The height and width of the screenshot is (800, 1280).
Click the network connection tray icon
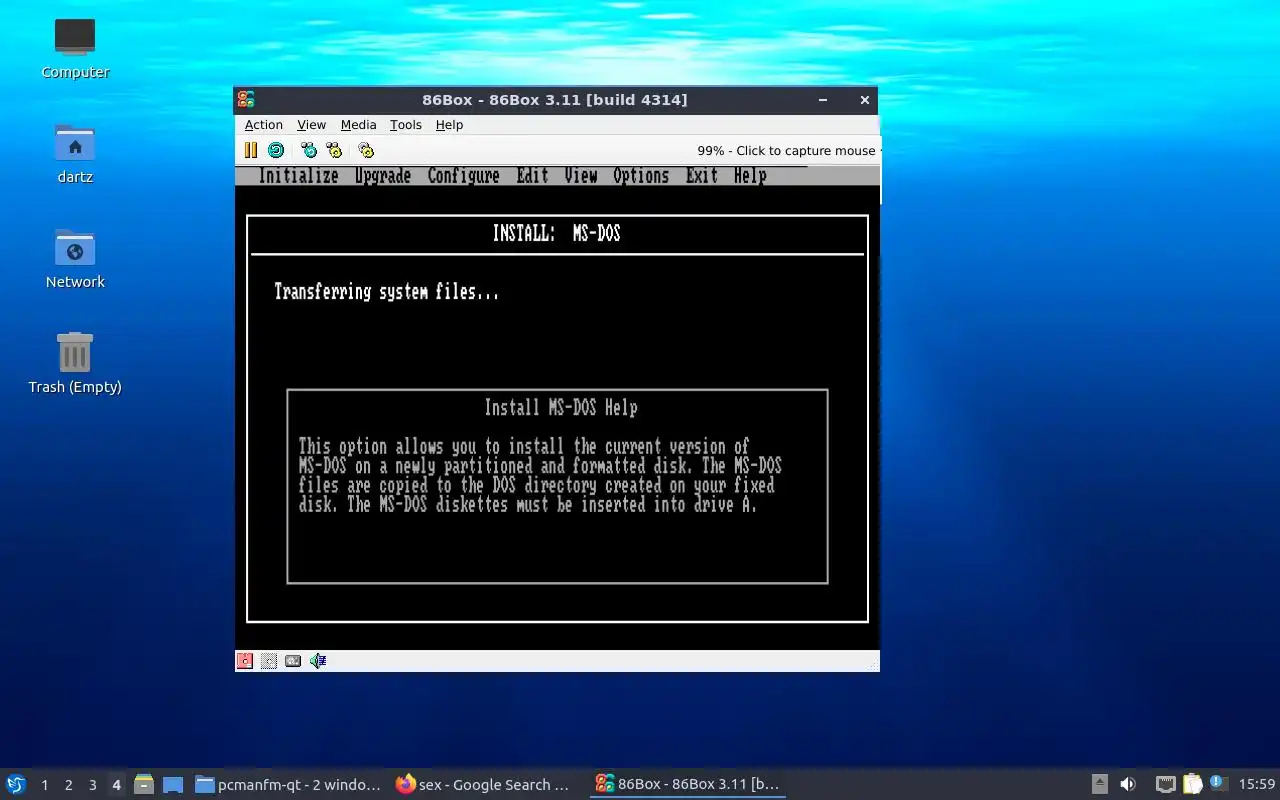click(x=1165, y=785)
